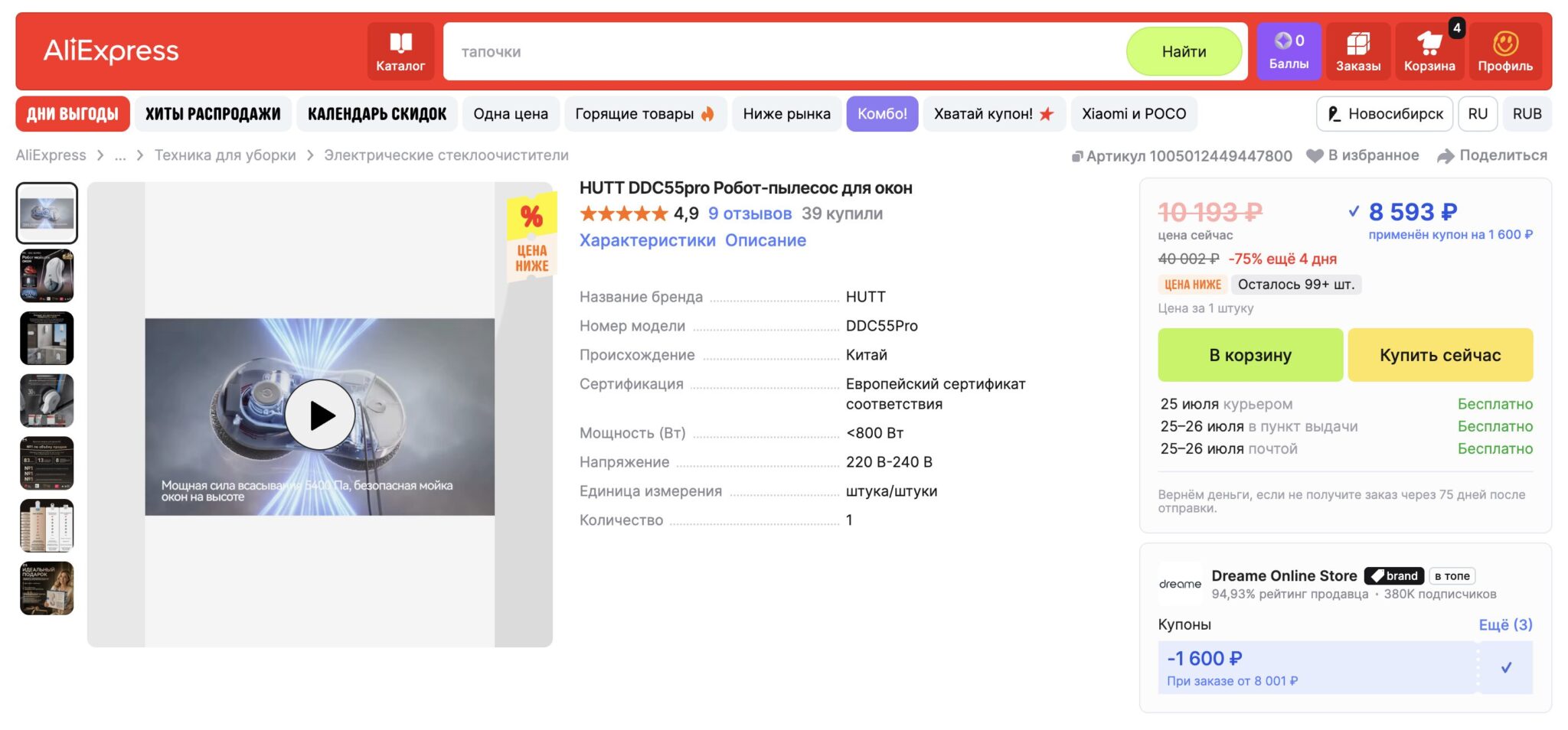Open ДНИ ВЫГОДЫ tab
The height and width of the screenshot is (730, 1568).
[73, 114]
